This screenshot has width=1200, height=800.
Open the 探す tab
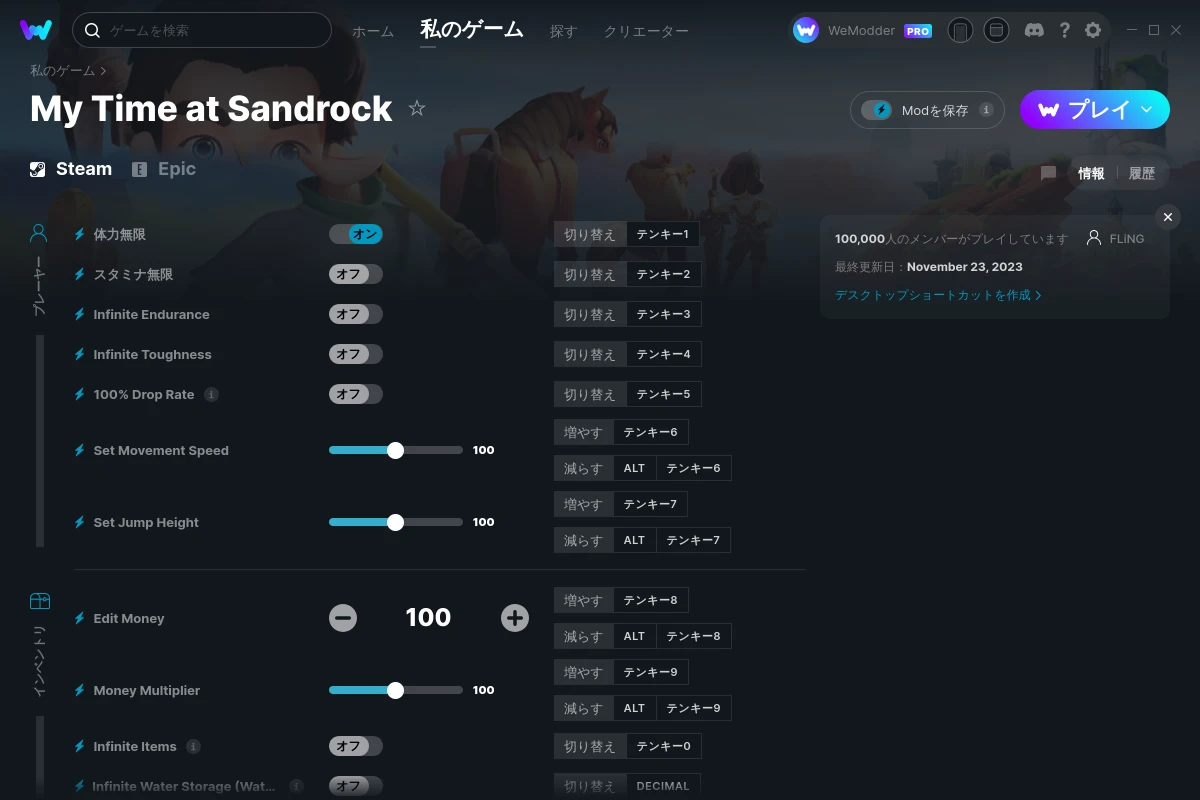(563, 31)
